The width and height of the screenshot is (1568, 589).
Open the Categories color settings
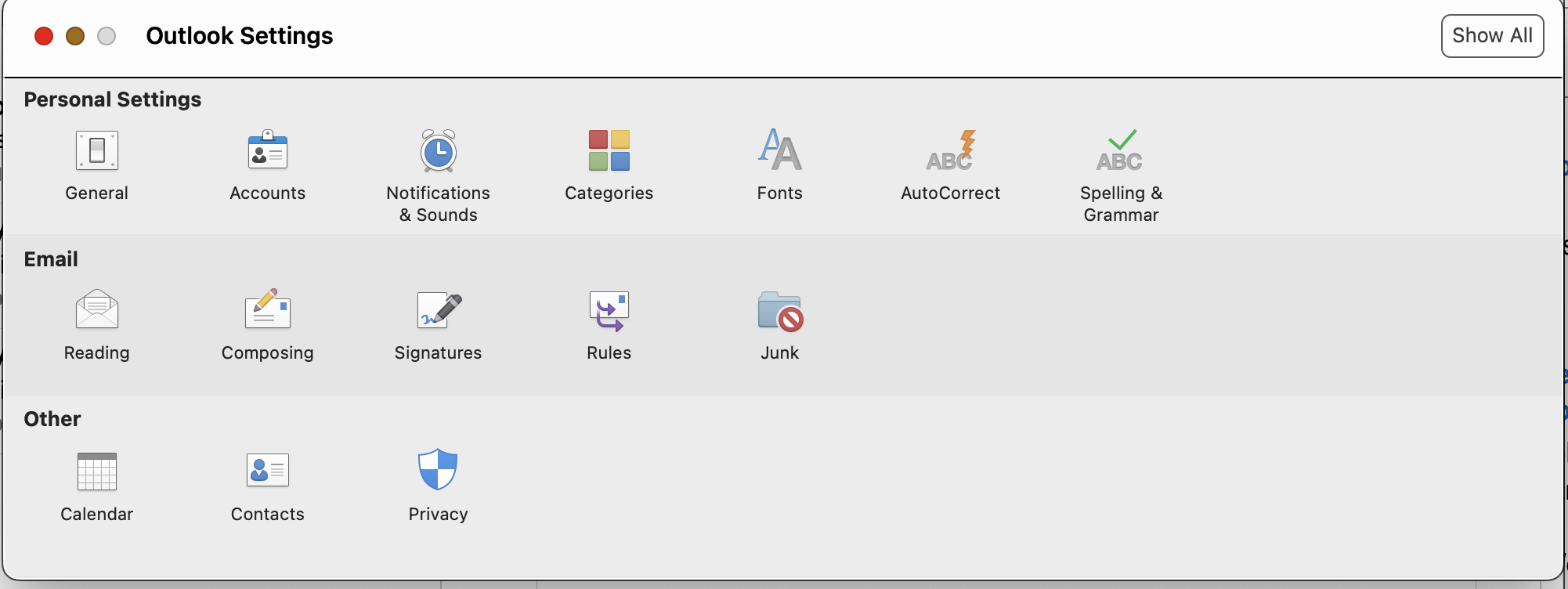(609, 150)
